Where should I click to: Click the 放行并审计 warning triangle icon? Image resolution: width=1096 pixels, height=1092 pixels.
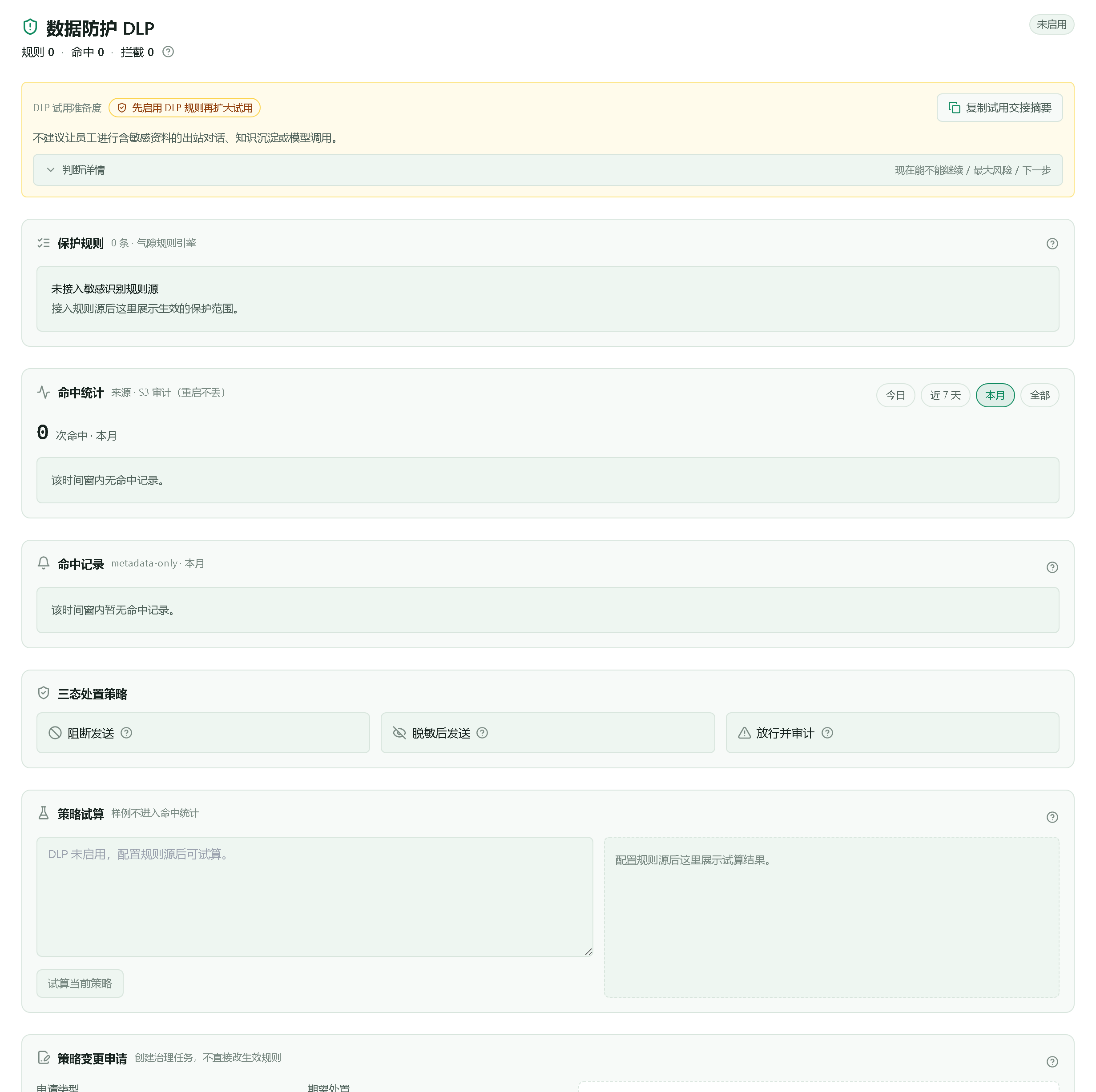[744, 733]
